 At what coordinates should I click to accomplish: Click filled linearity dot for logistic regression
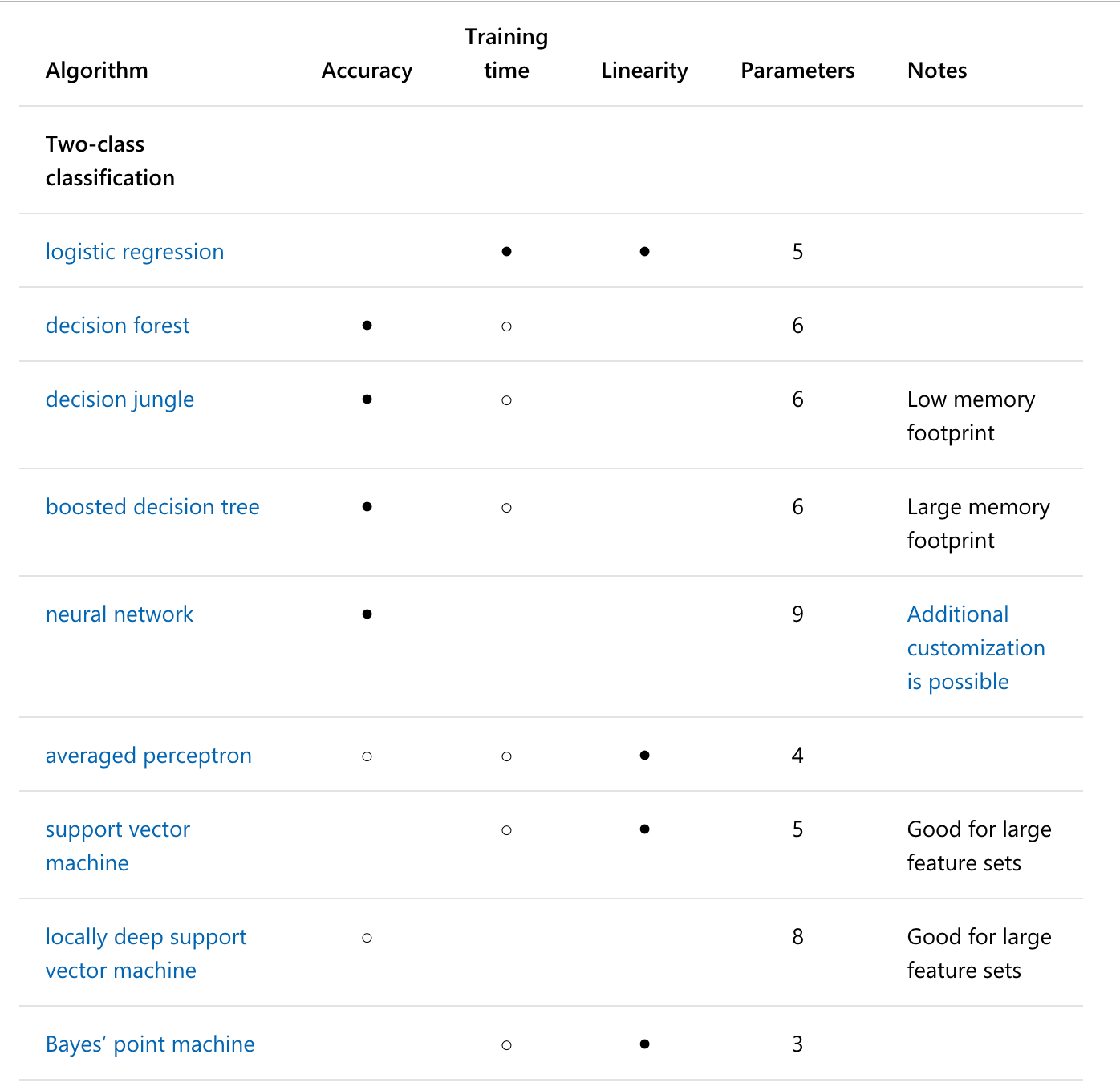click(644, 252)
